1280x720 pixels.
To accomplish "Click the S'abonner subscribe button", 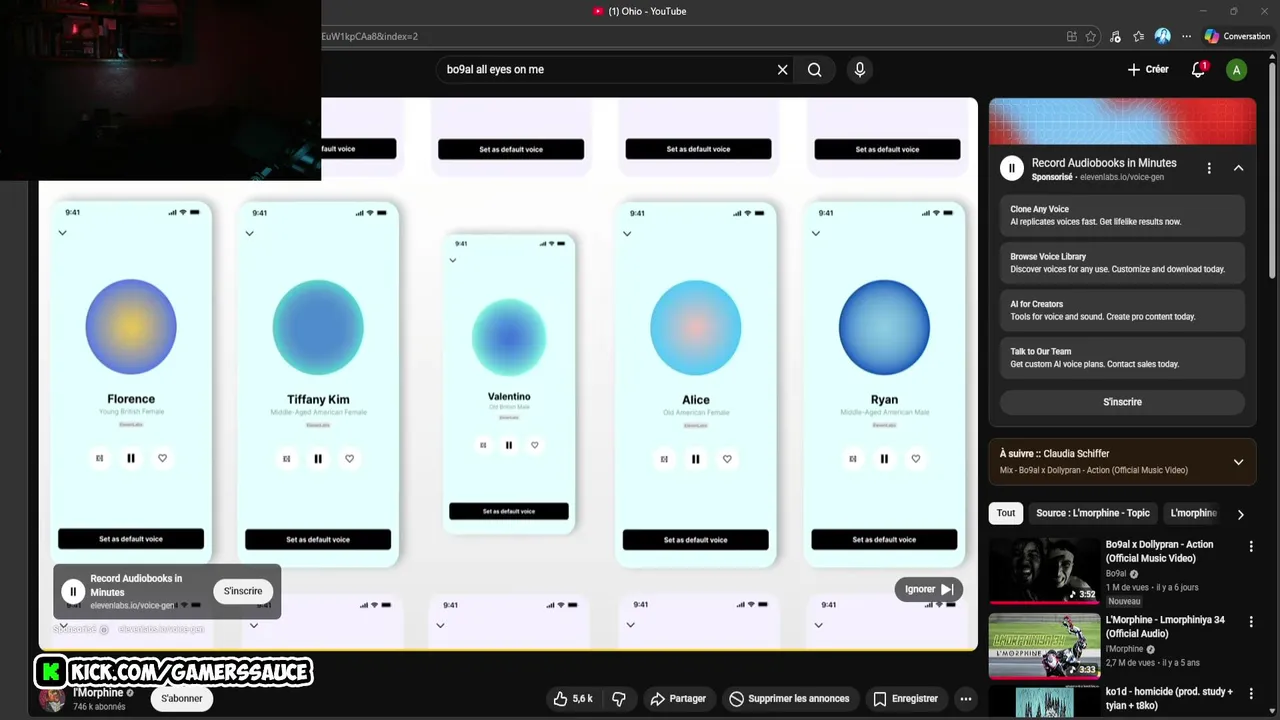I will (182, 699).
